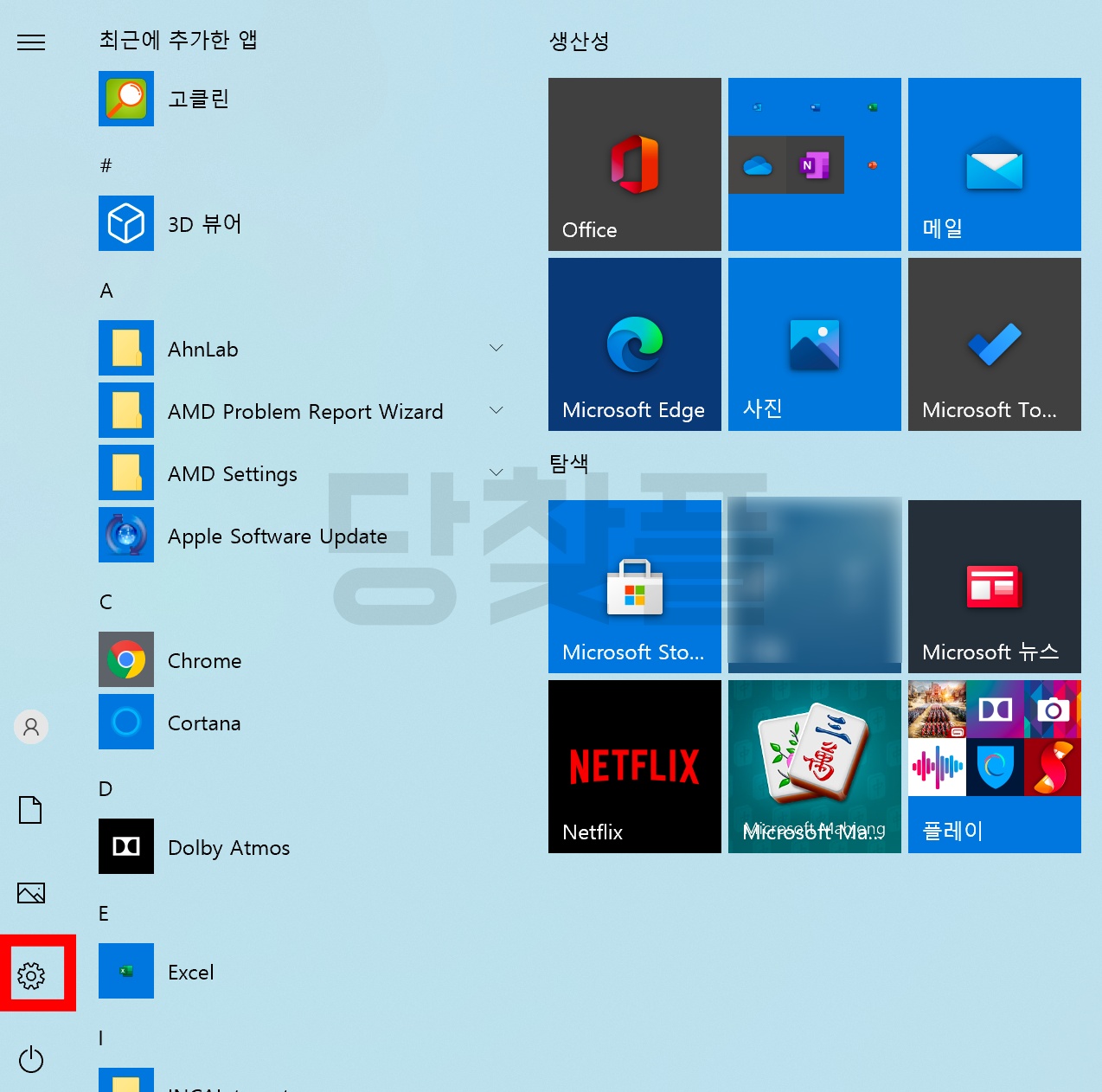This screenshot has width=1102, height=1092.
Task: Click the OneDrive icon in the Office apps tile
Action: (758, 164)
